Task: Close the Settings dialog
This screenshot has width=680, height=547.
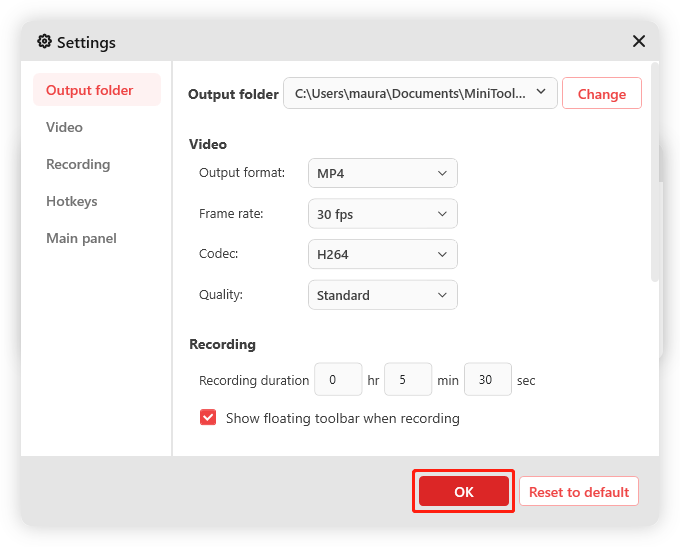Action: (x=638, y=42)
